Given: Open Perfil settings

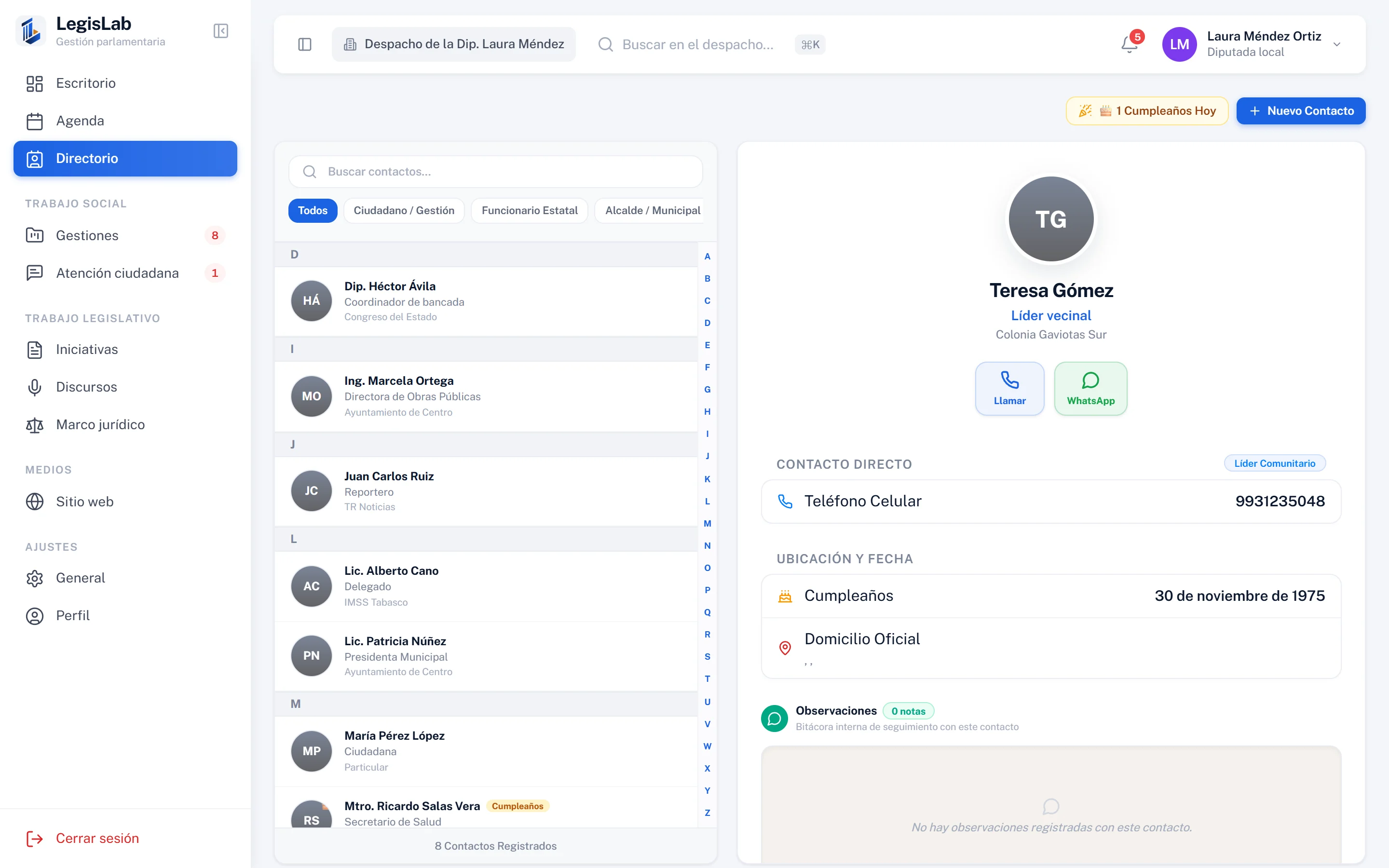Looking at the screenshot, I should click(x=125, y=616).
